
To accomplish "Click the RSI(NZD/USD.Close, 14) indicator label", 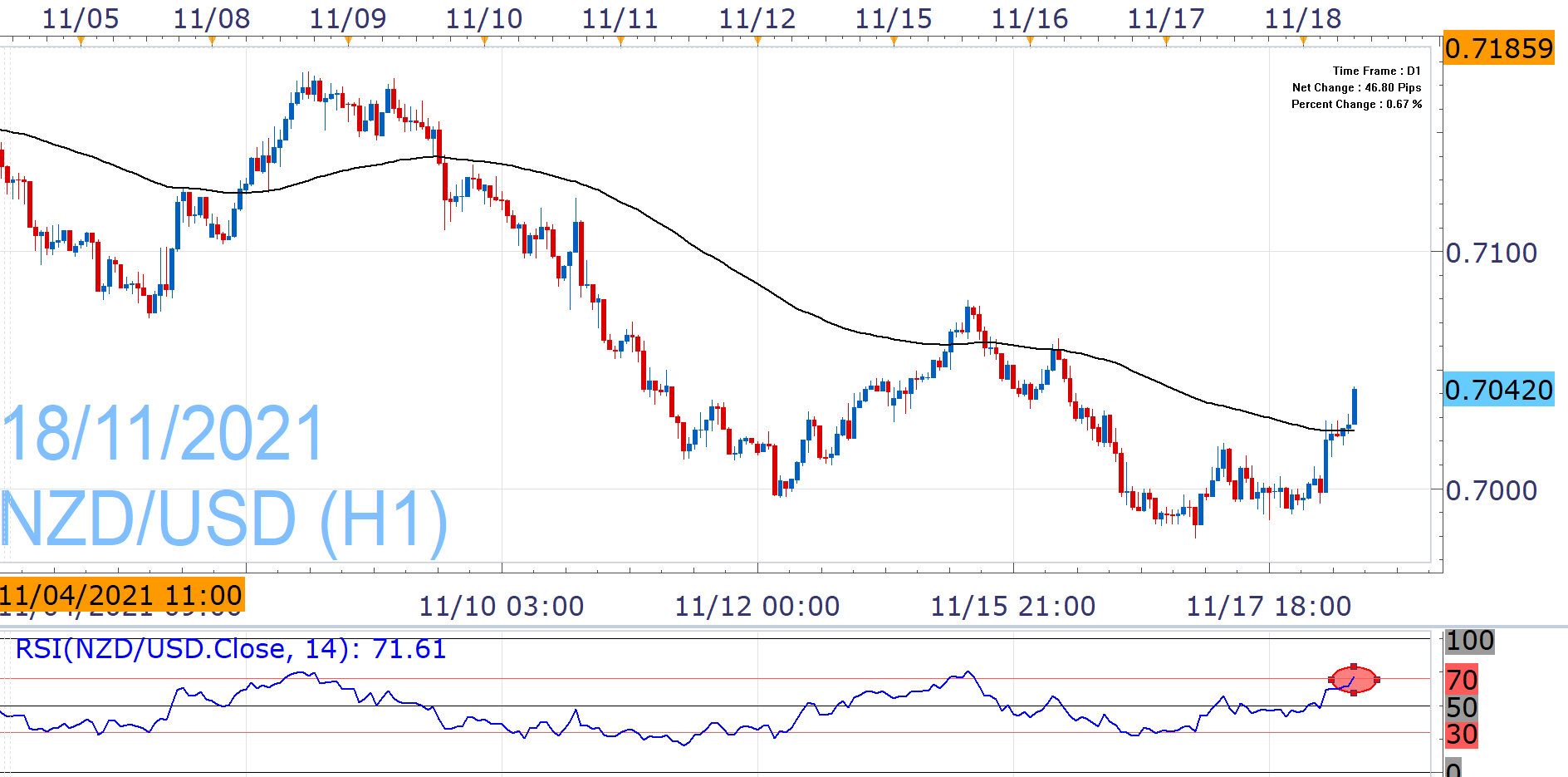I will point(230,649).
